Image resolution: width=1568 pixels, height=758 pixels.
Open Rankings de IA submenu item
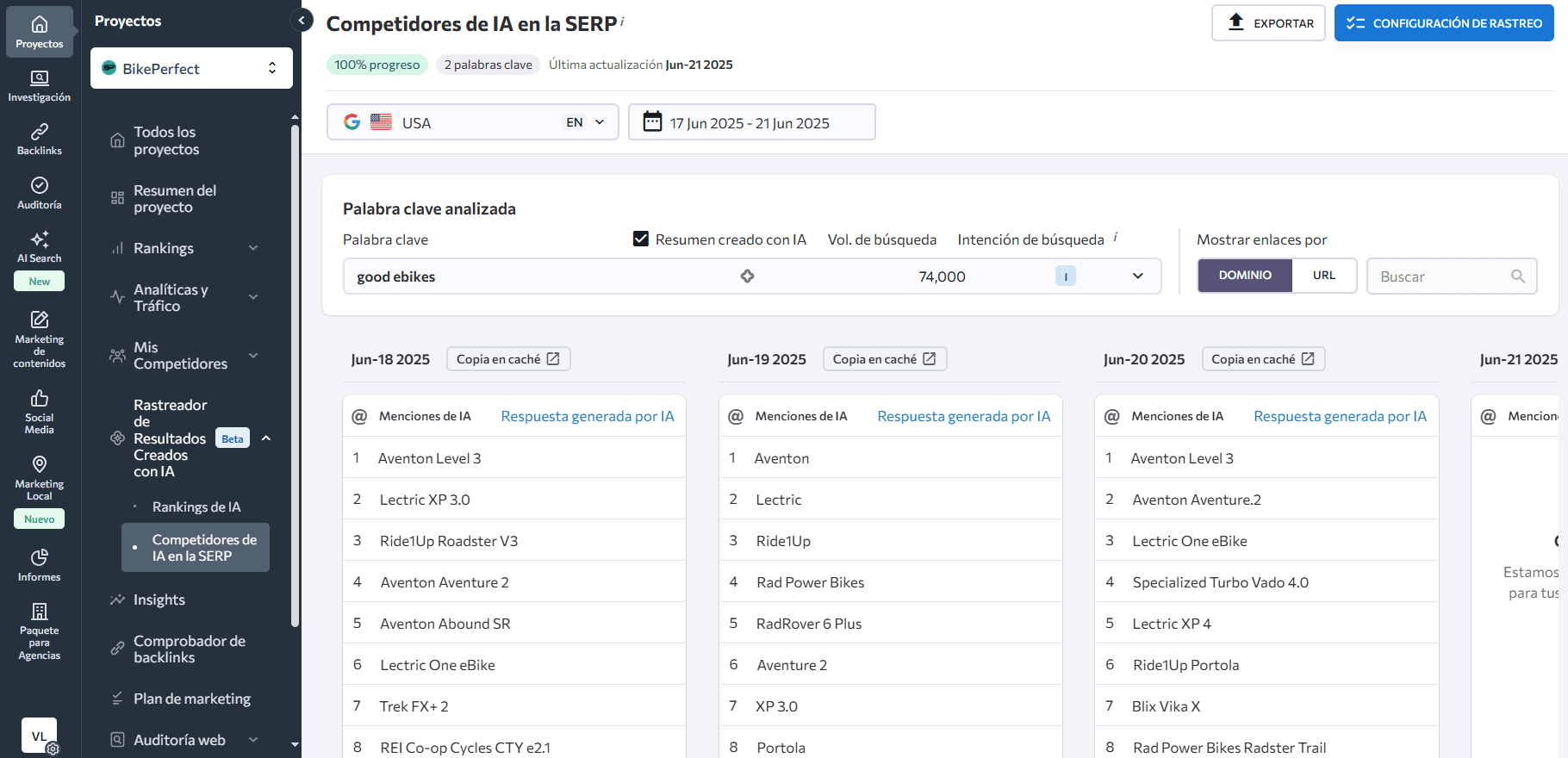coord(196,506)
